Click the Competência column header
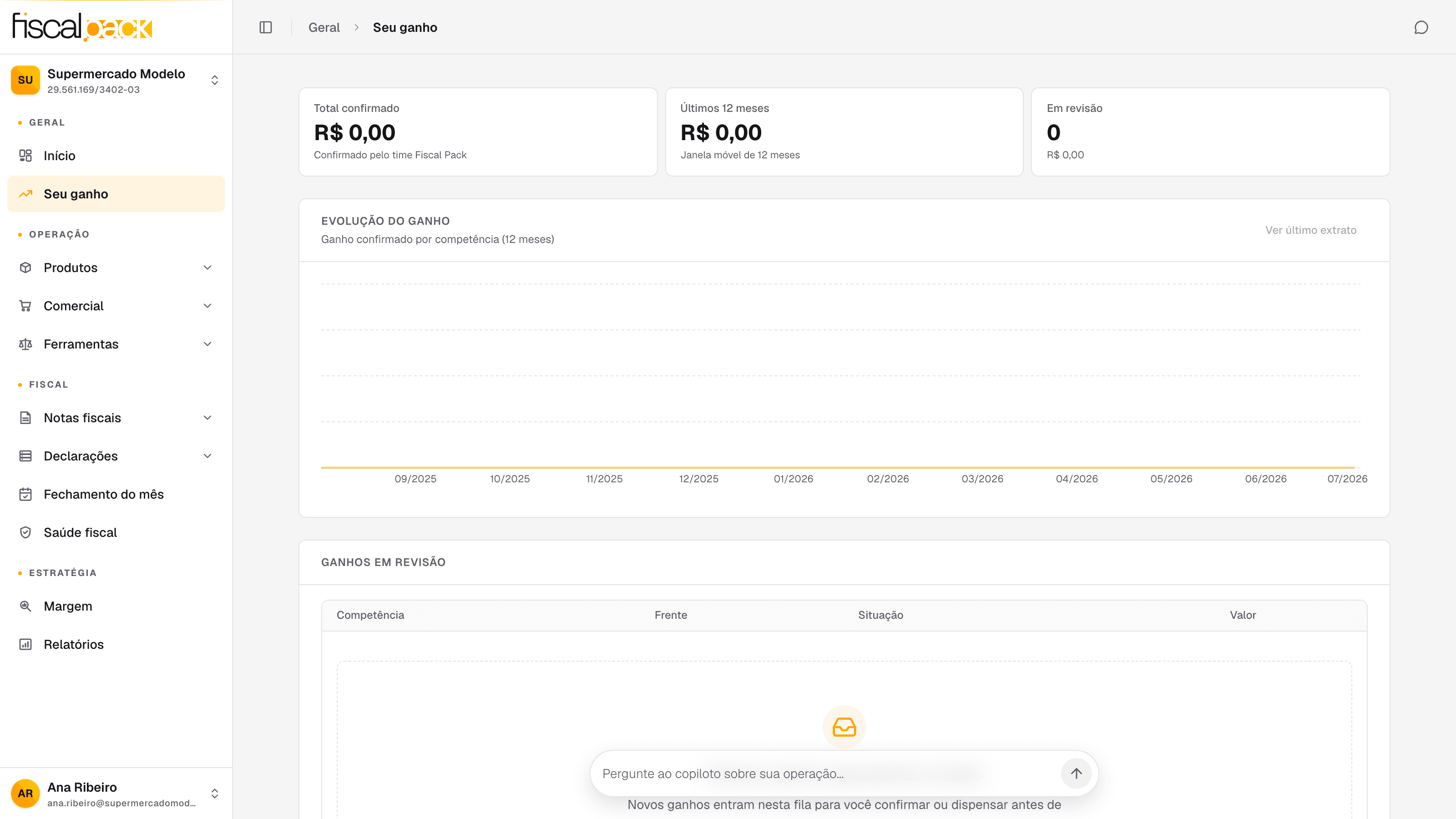Screen dimensions: 1456x819 pos(370,615)
